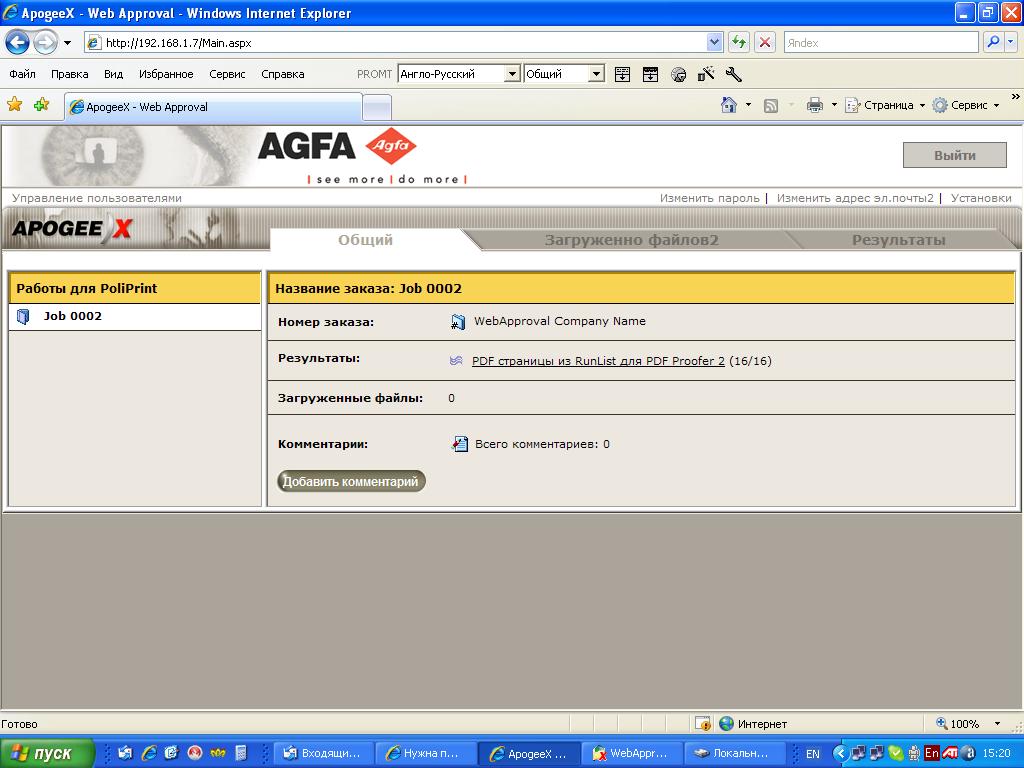Open PDF страницы из RunList для PDF Proofer 2
Viewport: 1024px width, 768px height.
pyautogui.click(x=598, y=360)
